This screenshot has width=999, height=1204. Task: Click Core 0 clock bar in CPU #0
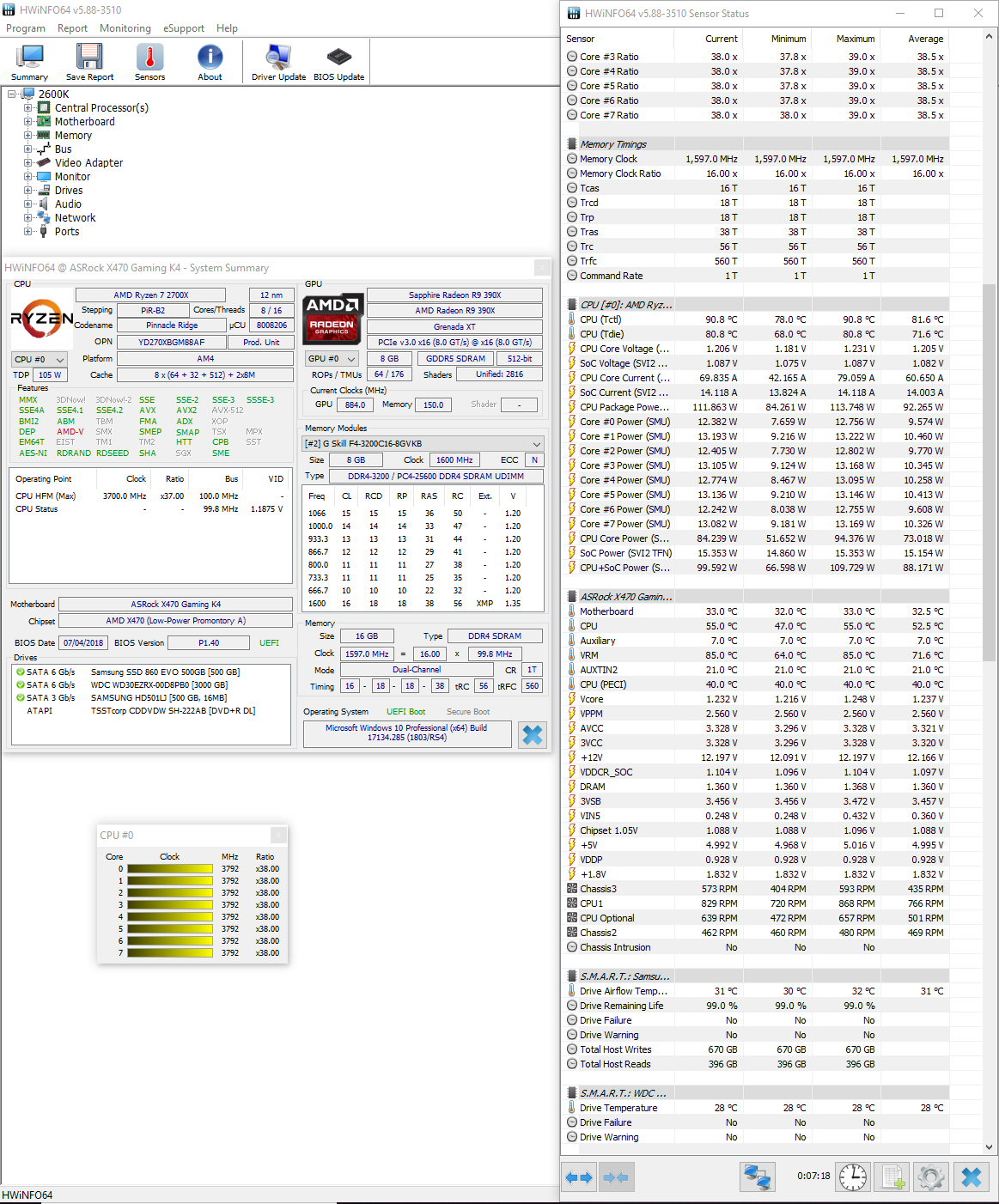point(170,869)
